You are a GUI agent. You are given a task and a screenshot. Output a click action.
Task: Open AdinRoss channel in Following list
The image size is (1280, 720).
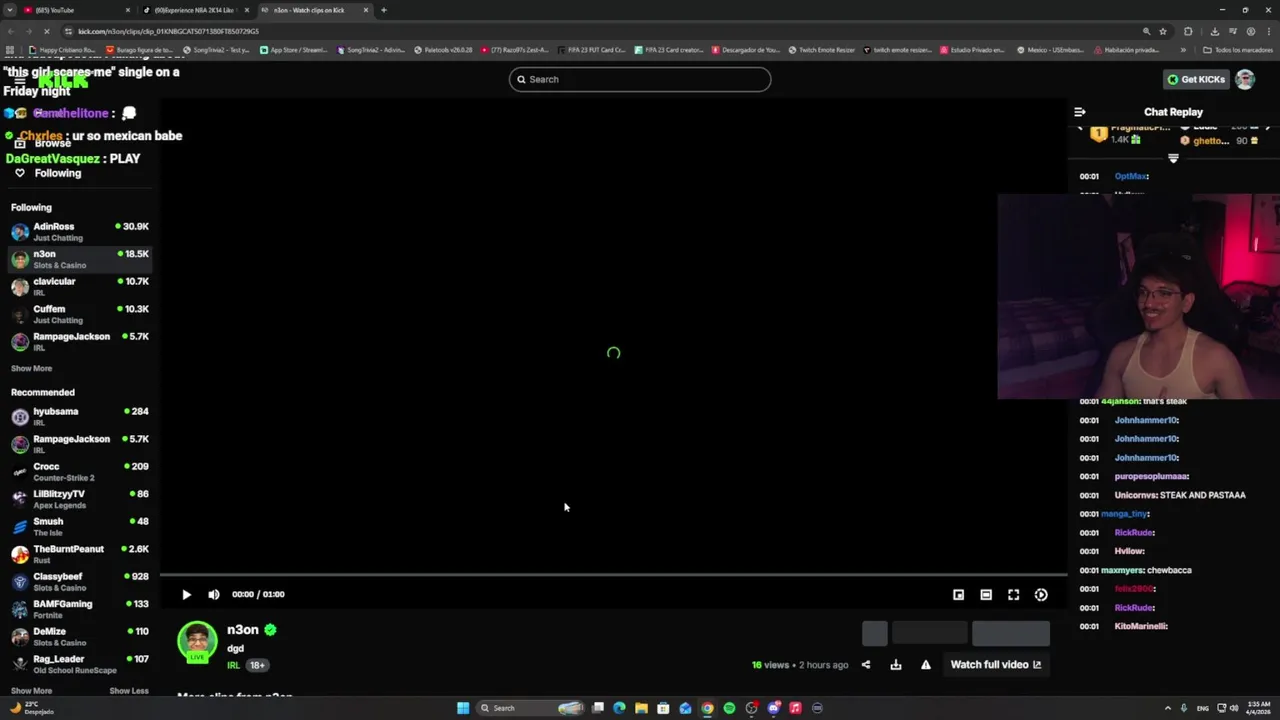click(x=80, y=232)
